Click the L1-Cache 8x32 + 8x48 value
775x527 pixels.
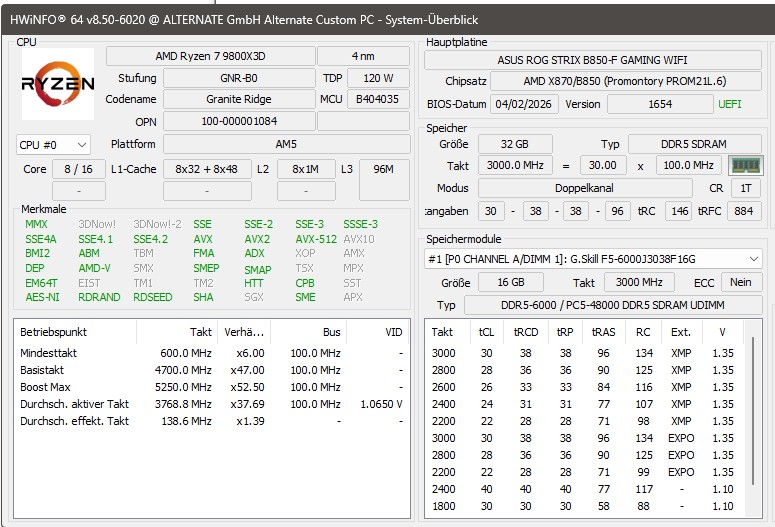click(x=207, y=169)
